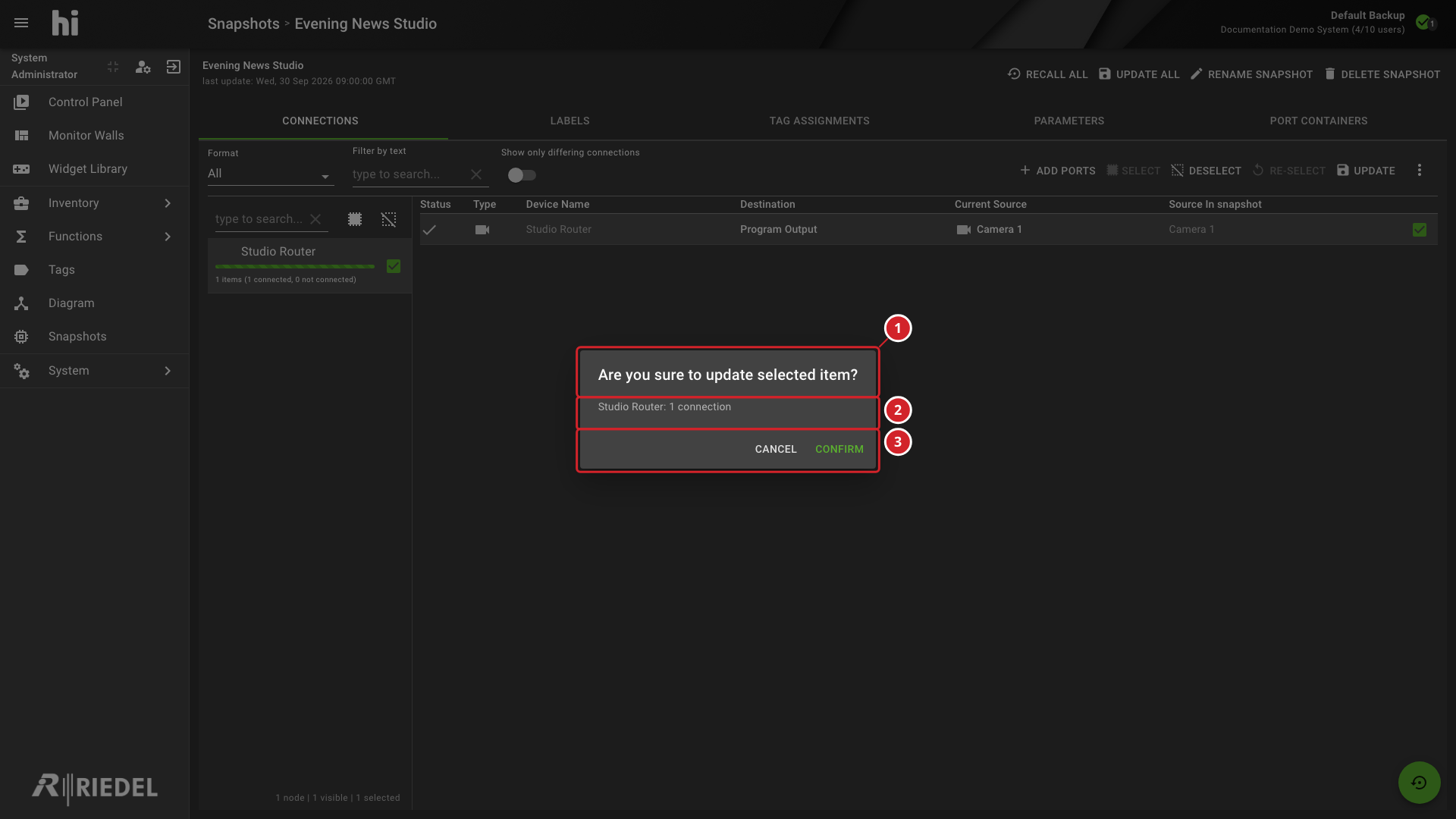
Task: Deselect all nodes icon
Action: click(388, 219)
